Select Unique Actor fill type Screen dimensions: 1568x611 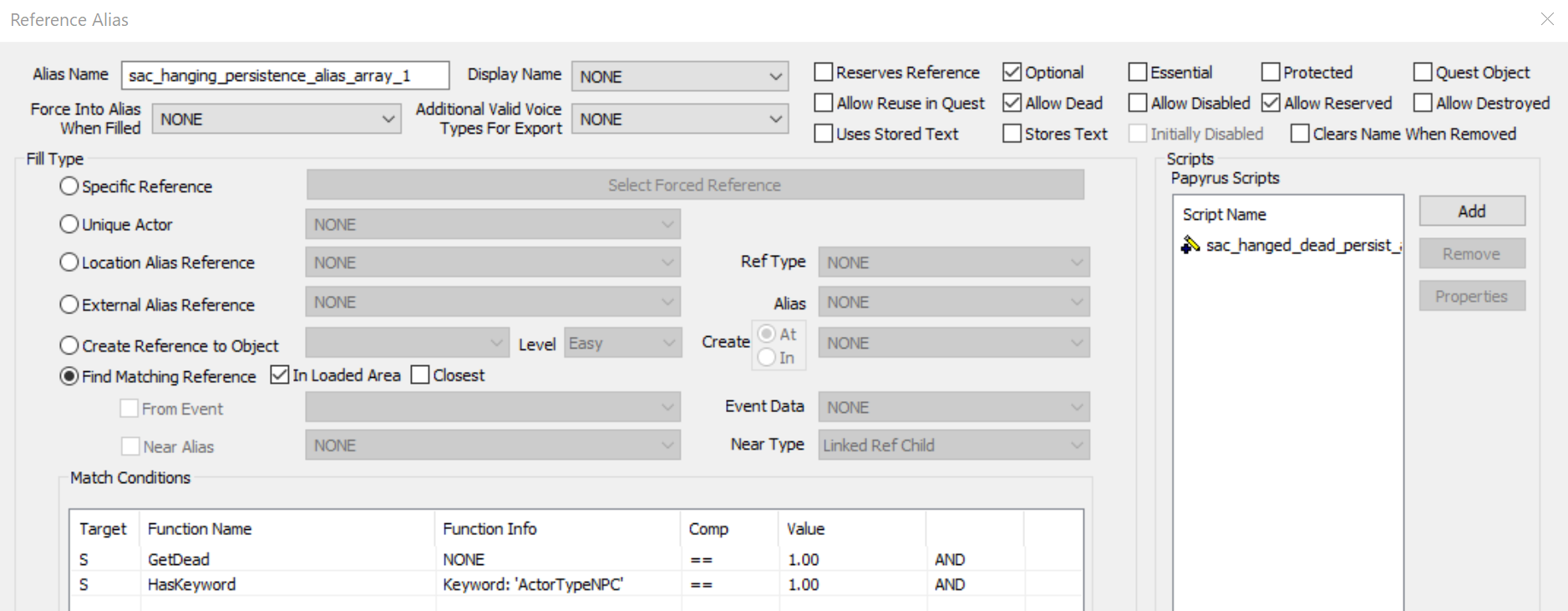[69, 224]
